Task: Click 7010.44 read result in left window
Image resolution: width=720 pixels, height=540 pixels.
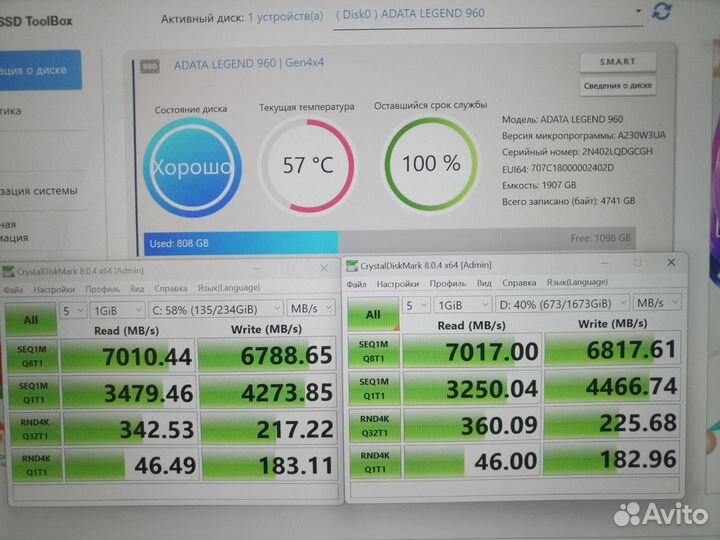Action: [x=128, y=356]
